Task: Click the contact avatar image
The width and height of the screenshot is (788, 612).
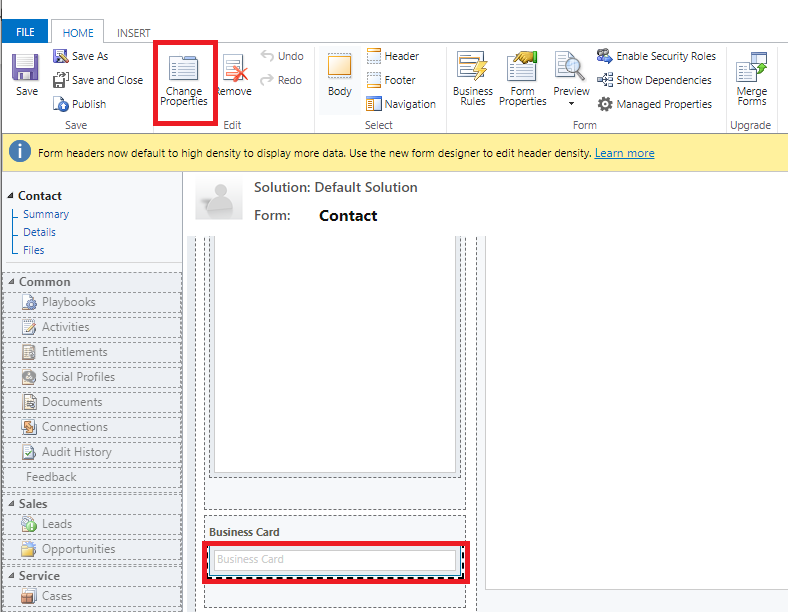Action: click(219, 198)
